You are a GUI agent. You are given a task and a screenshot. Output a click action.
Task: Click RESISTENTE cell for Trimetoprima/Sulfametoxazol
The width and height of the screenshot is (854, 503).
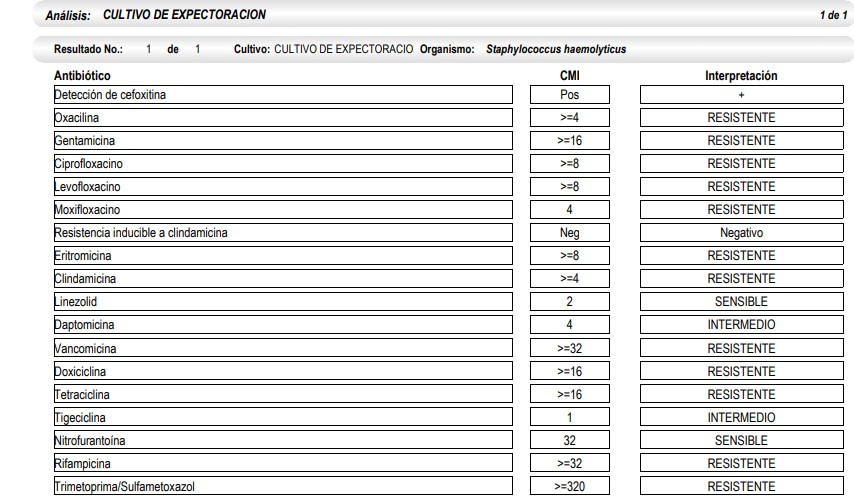[x=742, y=486]
